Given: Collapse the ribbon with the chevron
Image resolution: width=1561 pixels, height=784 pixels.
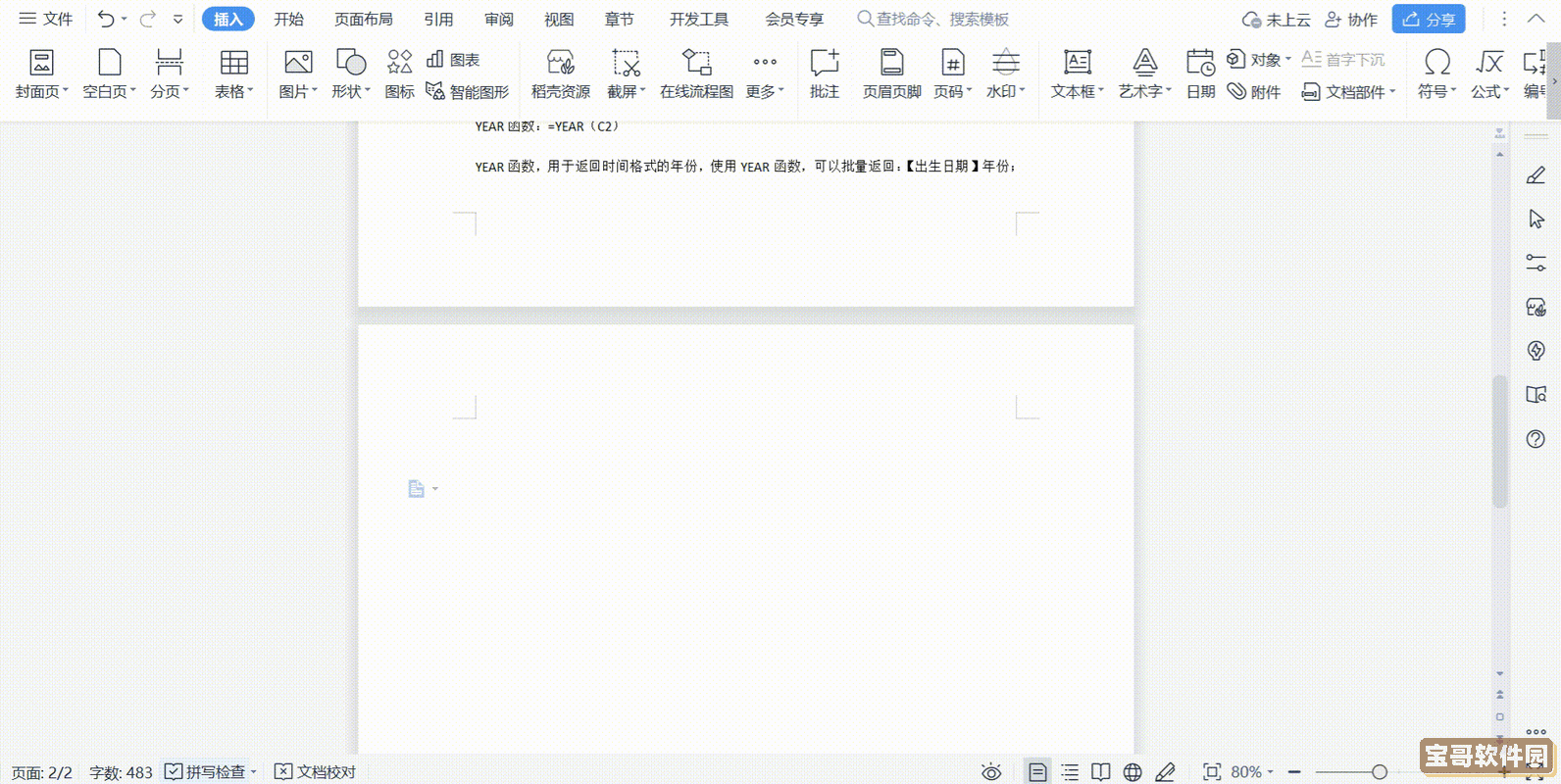Looking at the screenshot, I should point(1536,19).
